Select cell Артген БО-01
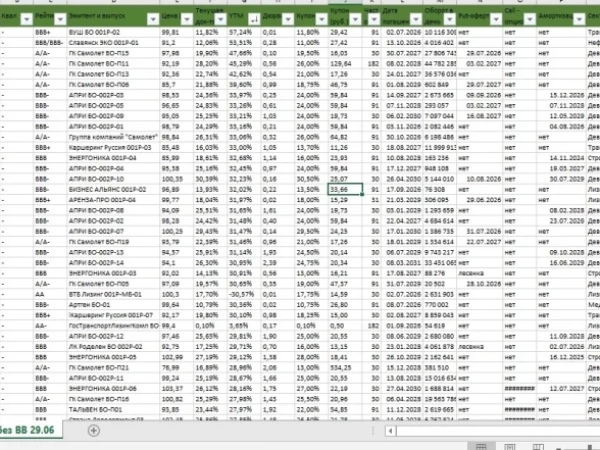This screenshot has height=450, width=600. click(113, 305)
